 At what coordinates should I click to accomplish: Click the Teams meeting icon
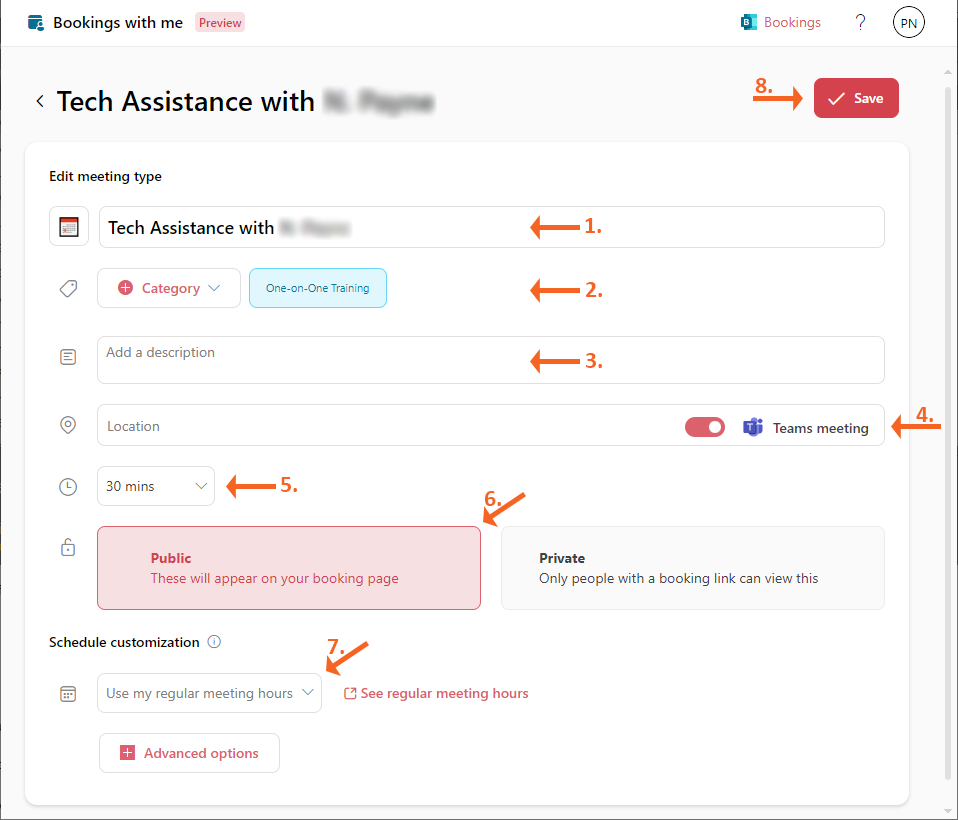(753, 427)
